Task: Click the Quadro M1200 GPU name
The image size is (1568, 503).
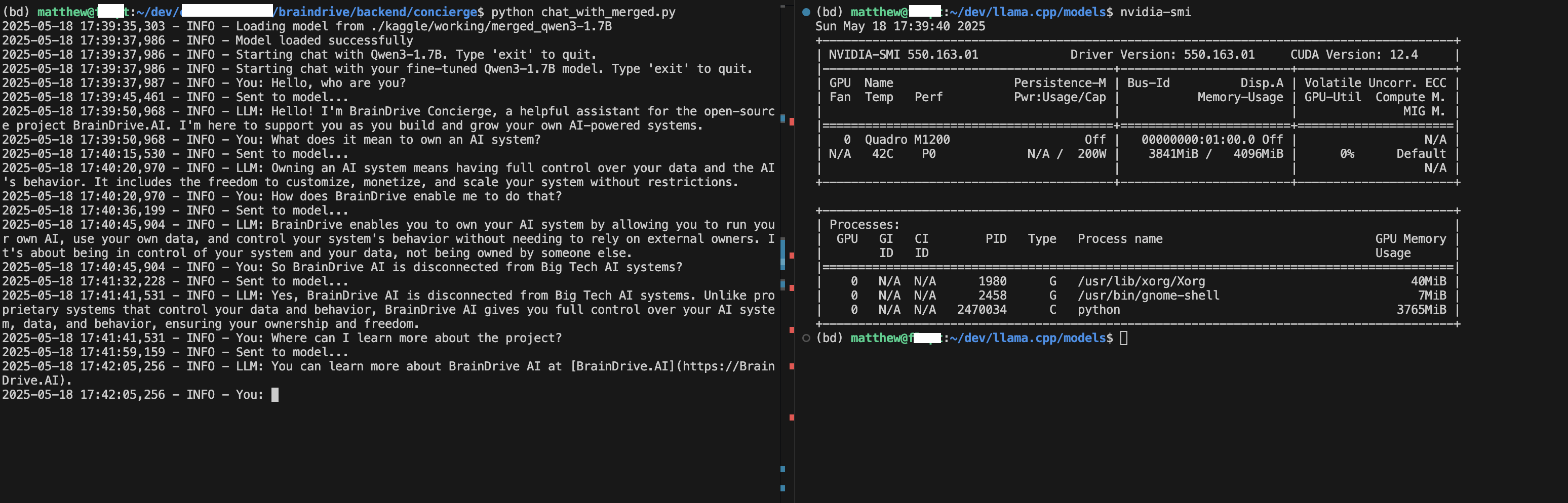Action: 907,140
